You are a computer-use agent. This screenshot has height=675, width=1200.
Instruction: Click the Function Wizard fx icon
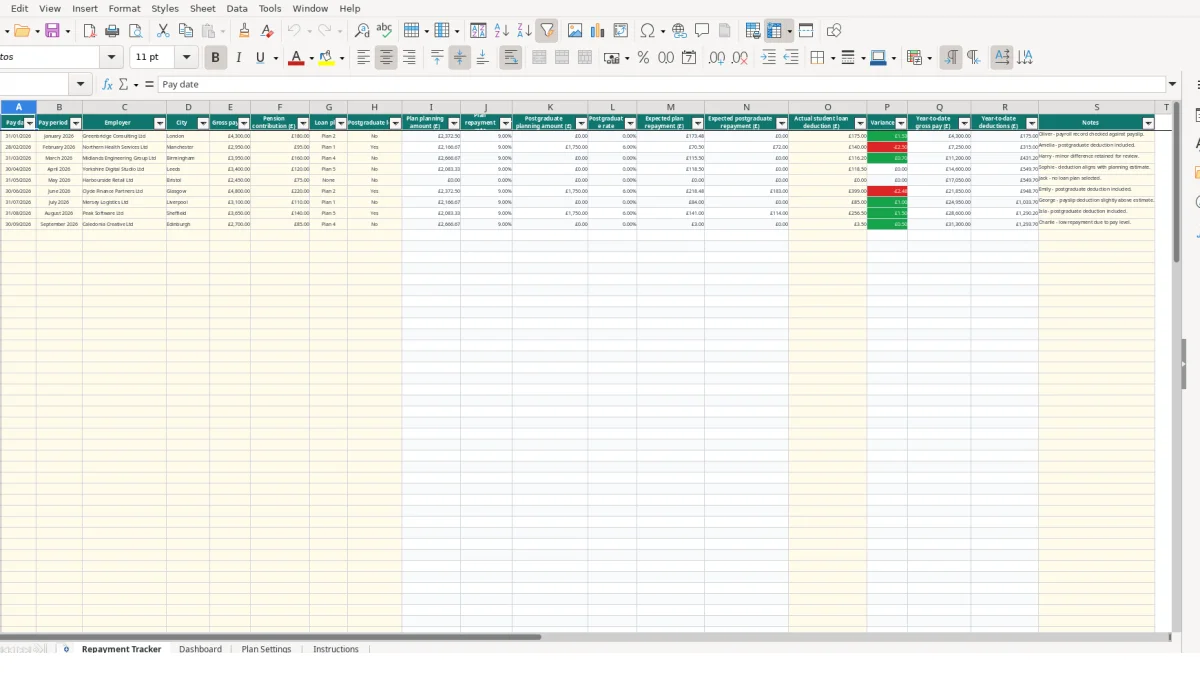click(107, 85)
